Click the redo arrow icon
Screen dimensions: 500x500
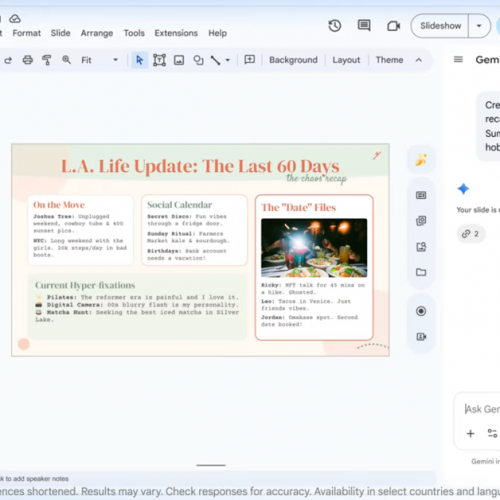point(8,60)
